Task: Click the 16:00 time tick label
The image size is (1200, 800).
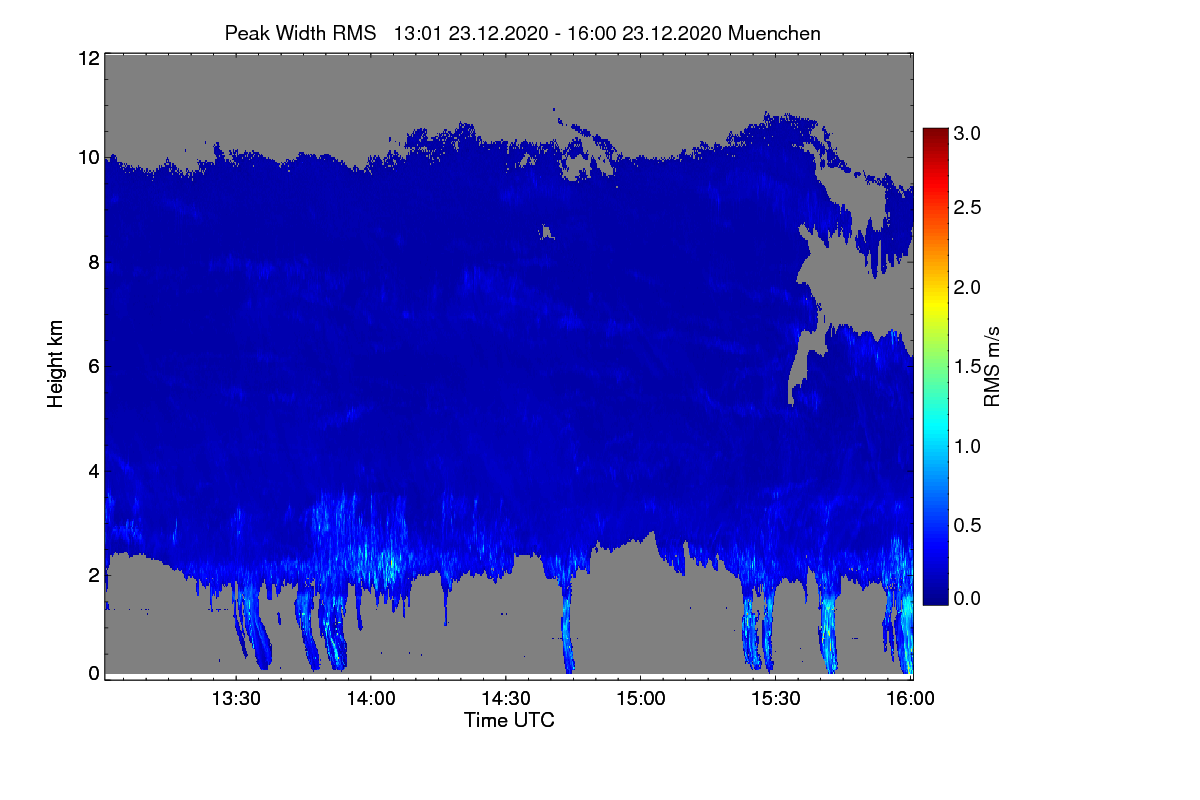Action: 911,699
